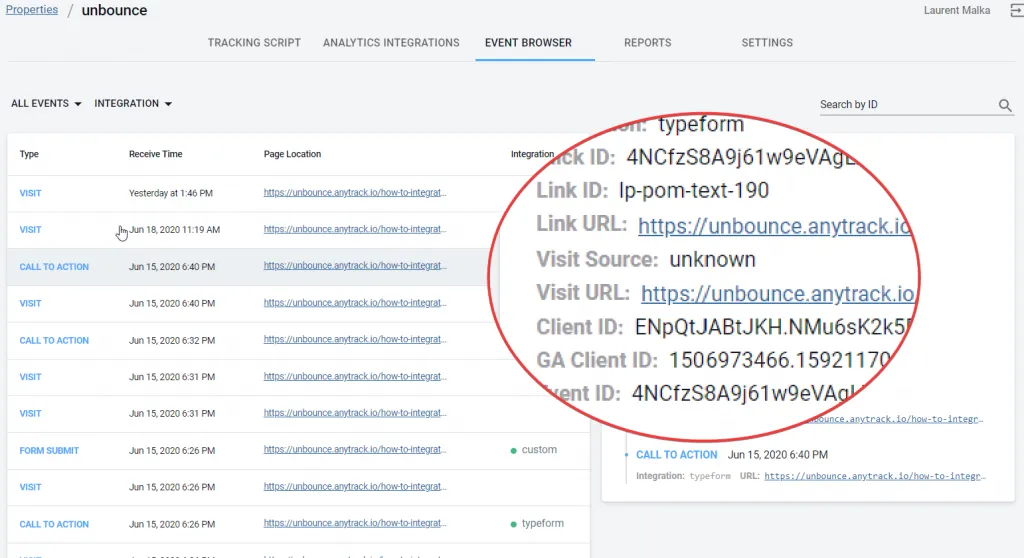Click the 'custom' integration label
The height and width of the screenshot is (558, 1024).
pyautogui.click(x=539, y=450)
